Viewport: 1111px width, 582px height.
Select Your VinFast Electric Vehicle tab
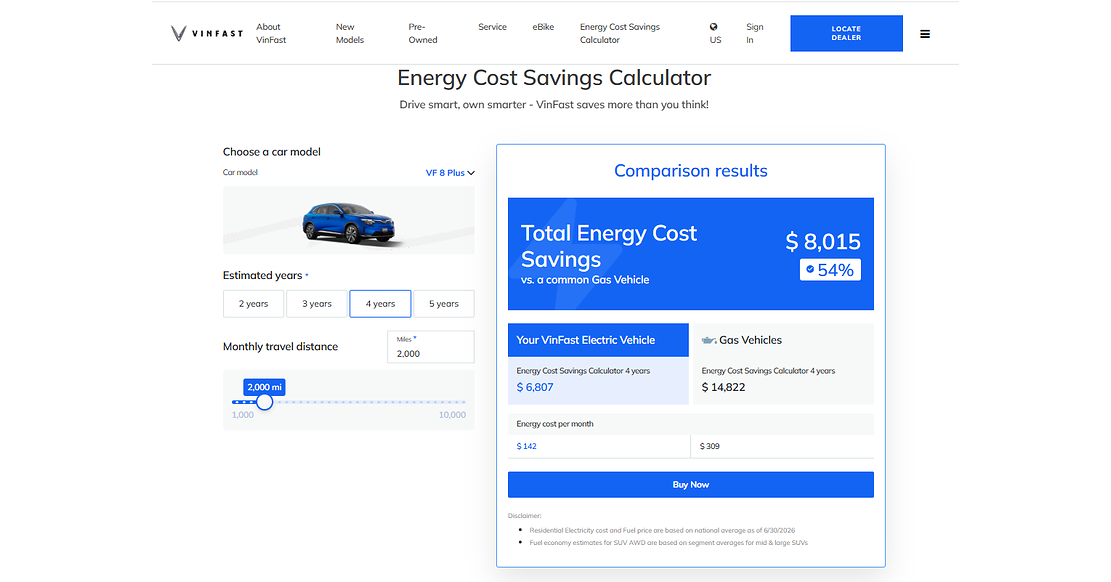coord(598,340)
